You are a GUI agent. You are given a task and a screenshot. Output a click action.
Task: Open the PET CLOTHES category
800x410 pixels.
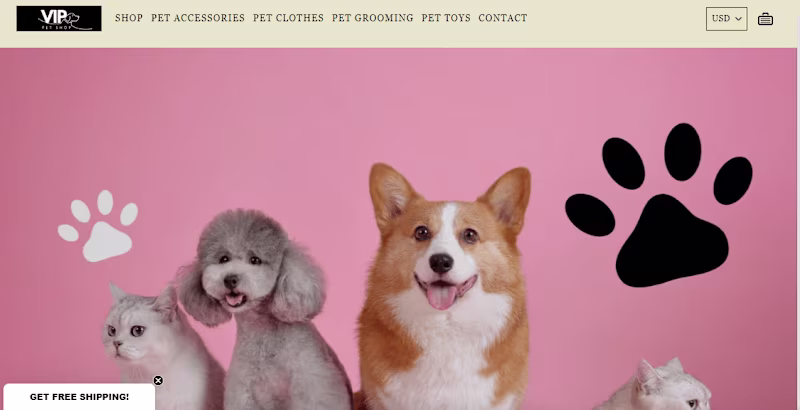point(288,18)
